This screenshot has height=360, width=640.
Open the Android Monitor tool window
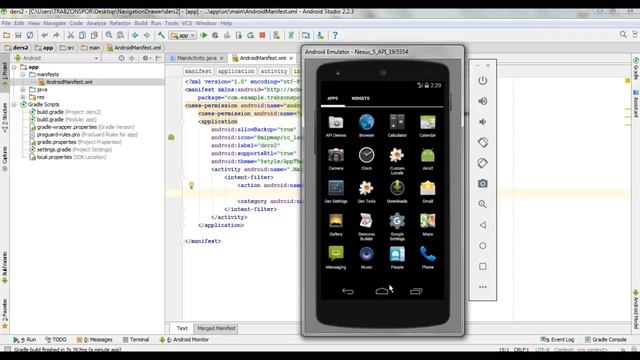[x=184, y=340]
